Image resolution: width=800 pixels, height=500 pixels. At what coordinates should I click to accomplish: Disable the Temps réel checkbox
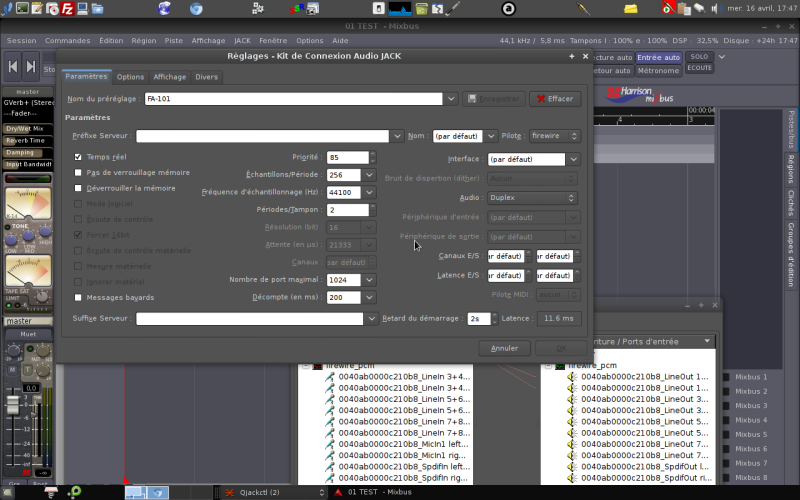click(79, 157)
